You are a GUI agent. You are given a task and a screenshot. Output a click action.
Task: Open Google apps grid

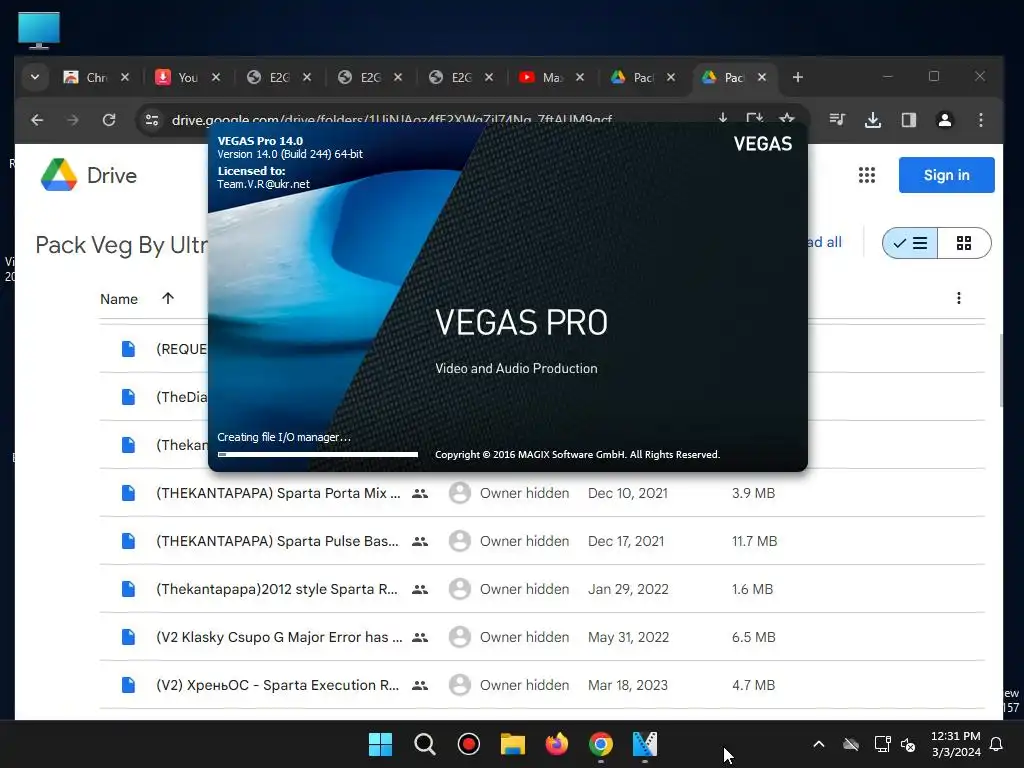click(867, 175)
